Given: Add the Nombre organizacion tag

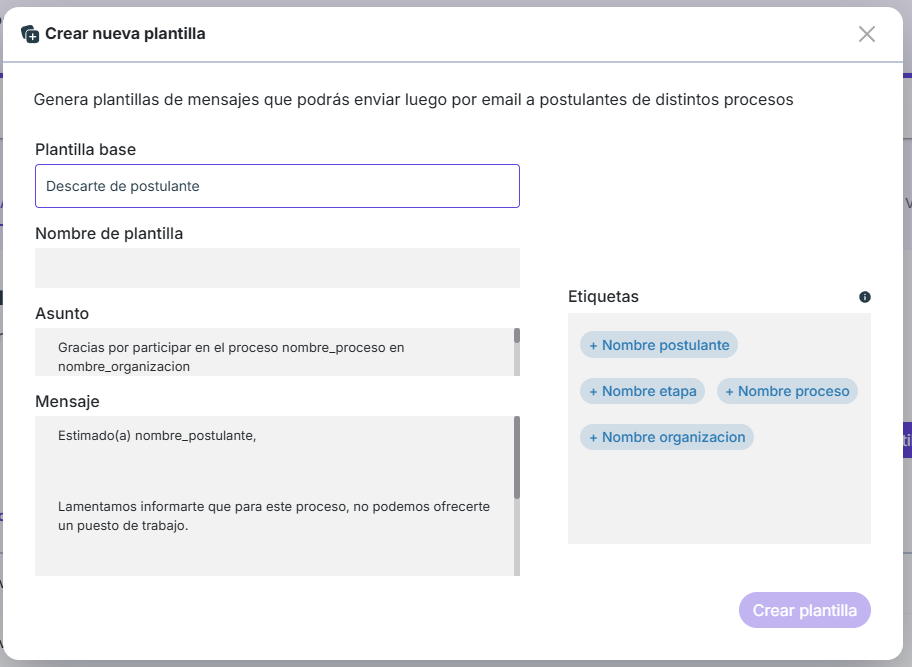Looking at the screenshot, I should pos(667,437).
